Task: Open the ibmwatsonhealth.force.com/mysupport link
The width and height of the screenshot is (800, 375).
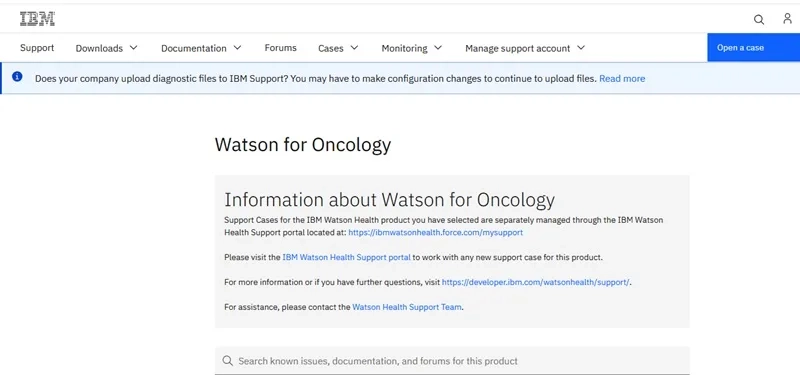Action: pyautogui.click(x=435, y=232)
